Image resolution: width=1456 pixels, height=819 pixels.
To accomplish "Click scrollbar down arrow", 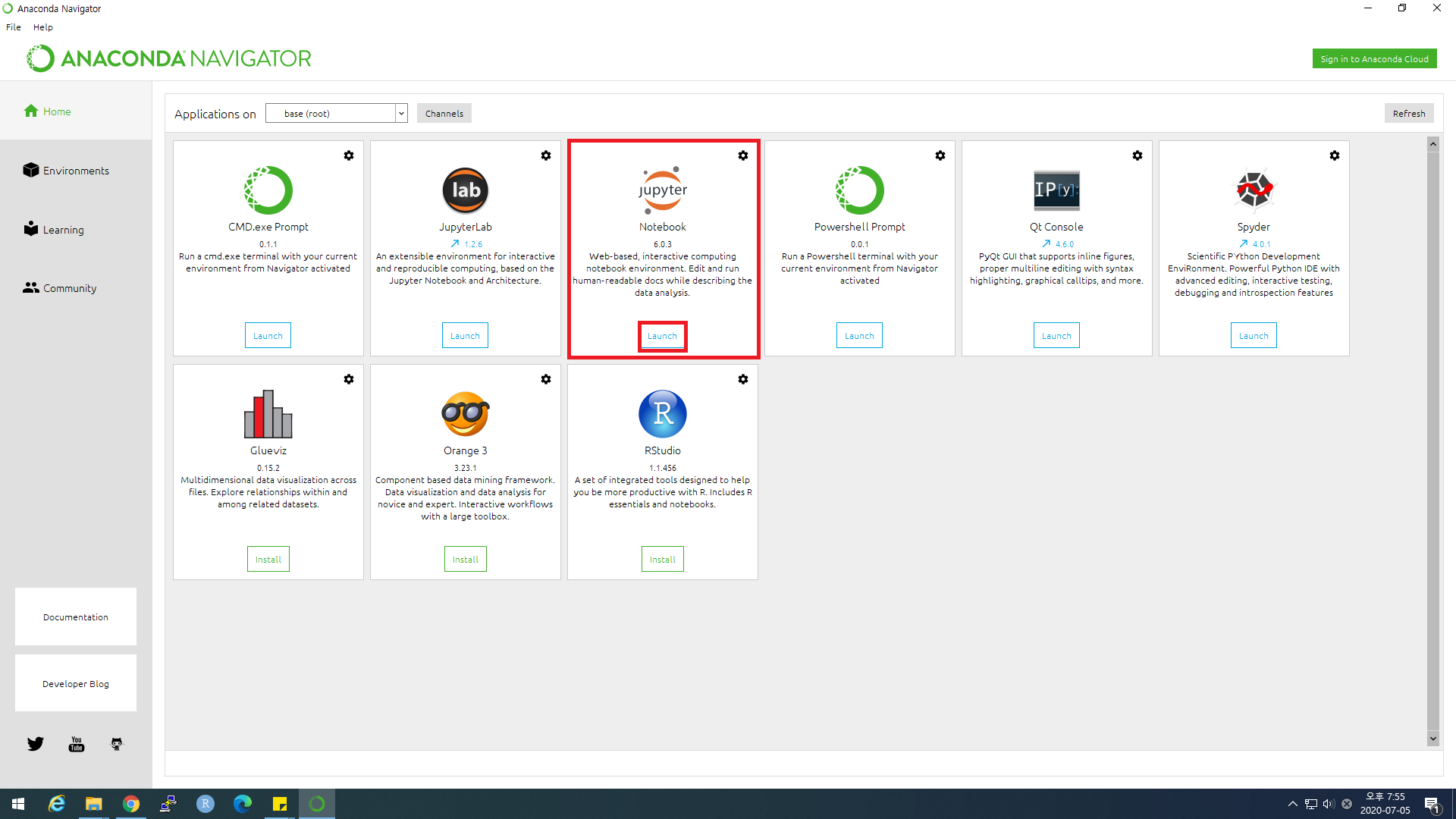I will click(x=1433, y=739).
